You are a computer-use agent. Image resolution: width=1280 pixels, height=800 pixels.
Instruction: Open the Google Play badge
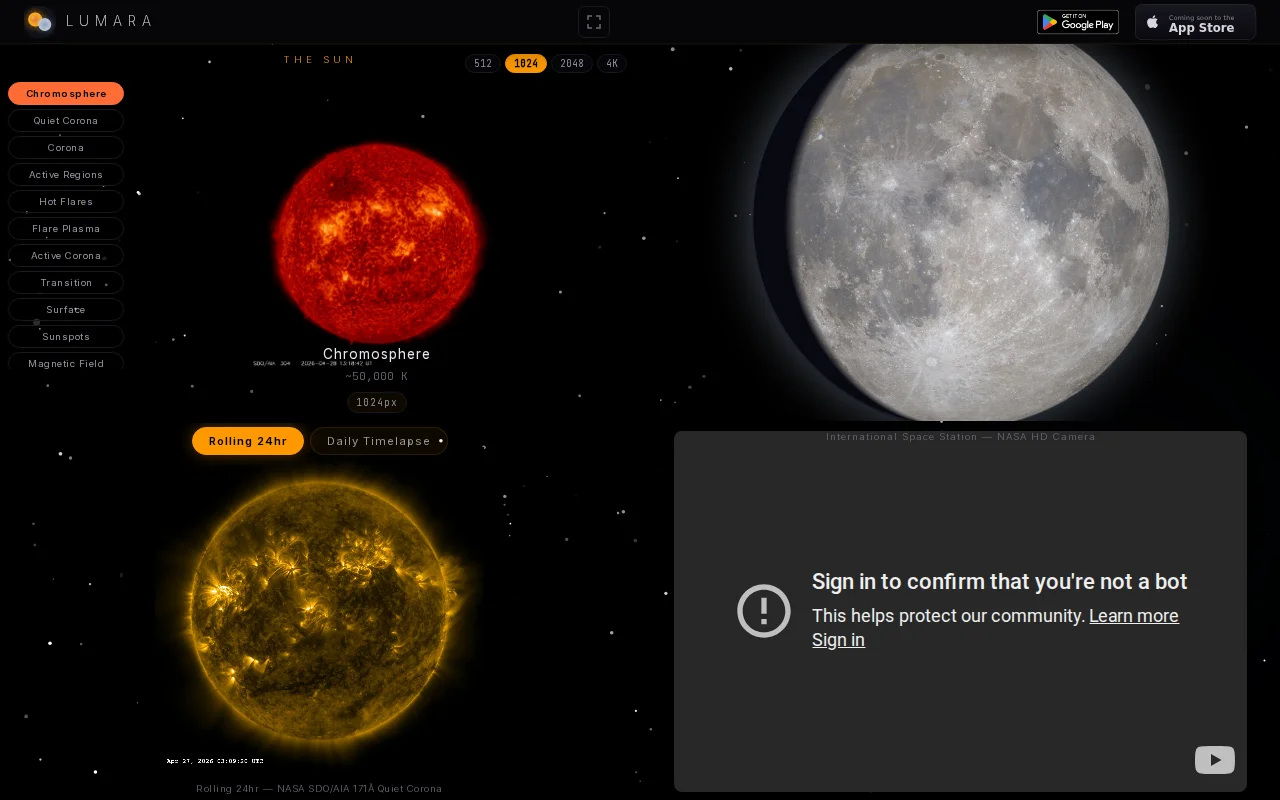point(1078,22)
